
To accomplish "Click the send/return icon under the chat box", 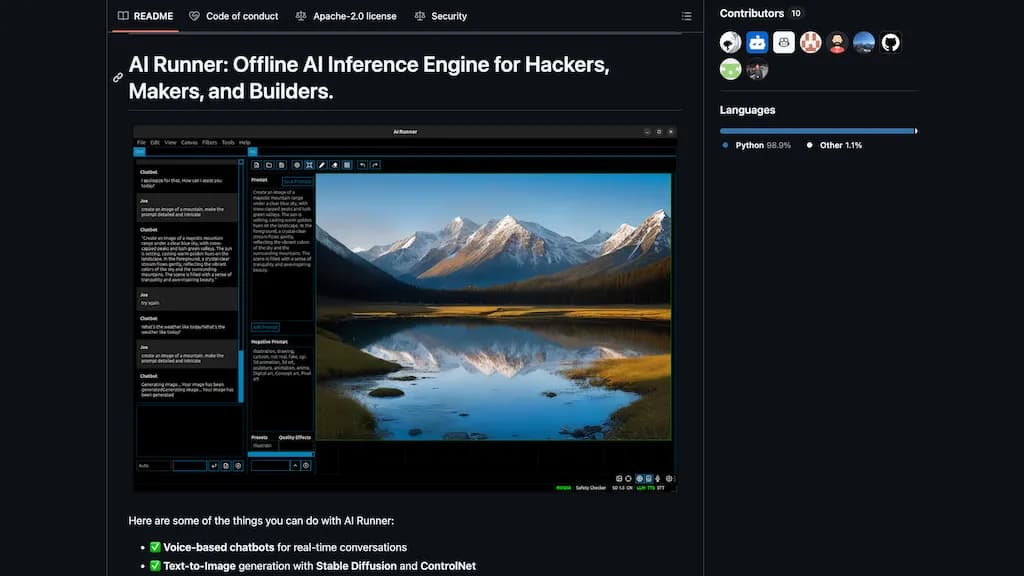I will (214, 466).
